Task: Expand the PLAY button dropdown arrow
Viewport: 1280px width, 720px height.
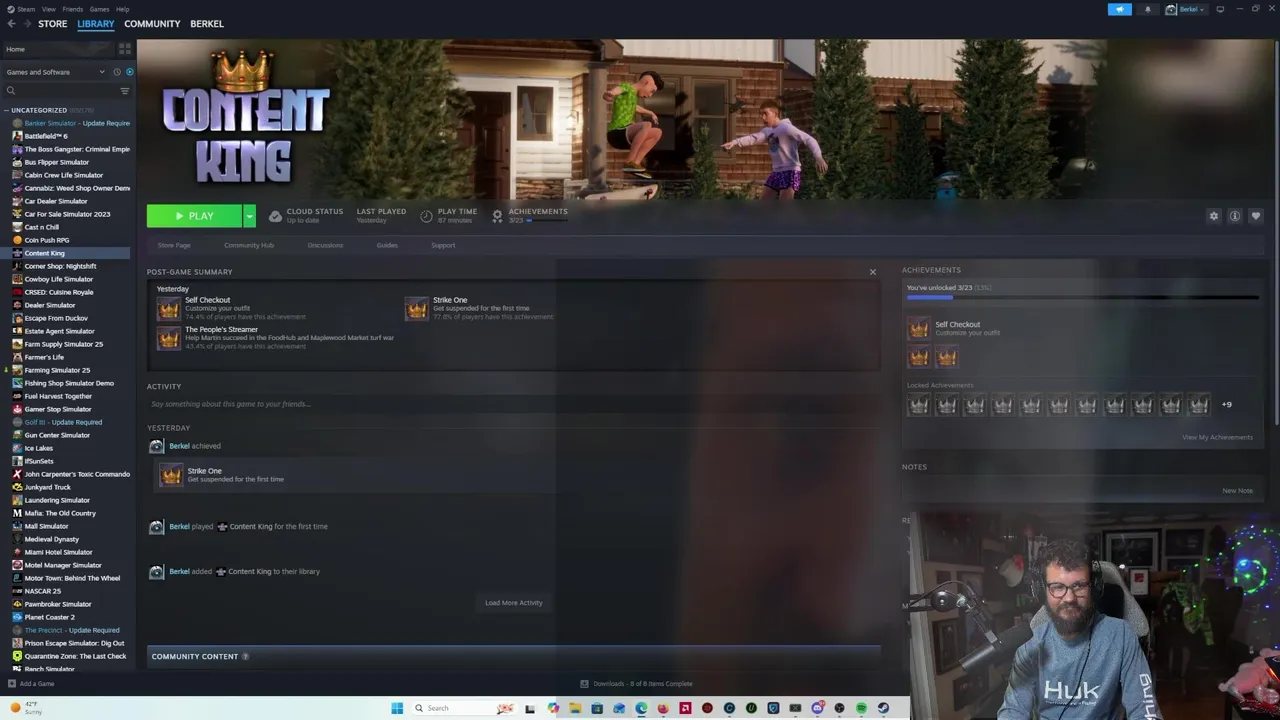Action: 249,216
